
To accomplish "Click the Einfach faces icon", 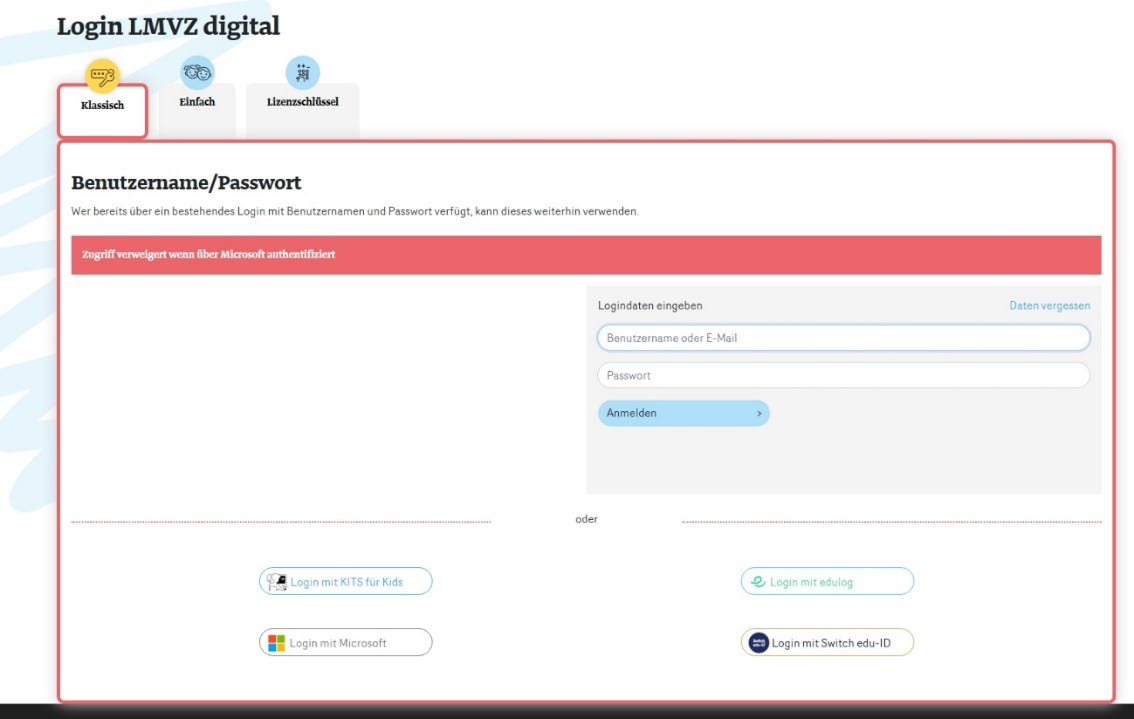I will pyautogui.click(x=197, y=72).
